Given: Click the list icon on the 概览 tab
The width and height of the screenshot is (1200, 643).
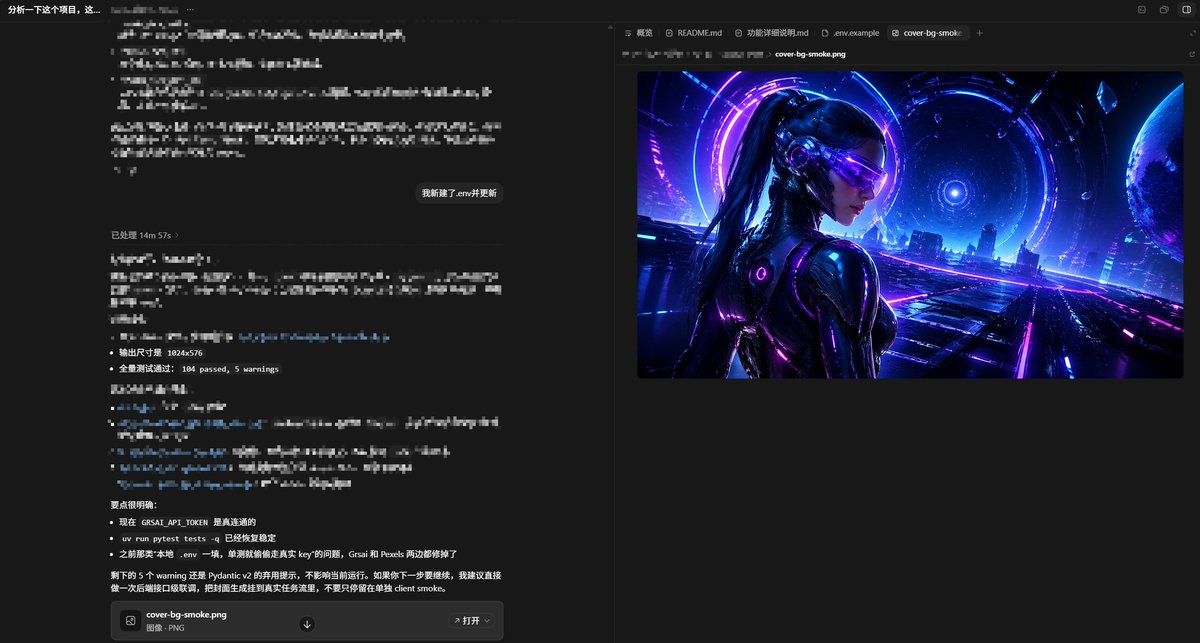Looking at the screenshot, I should [628, 33].
